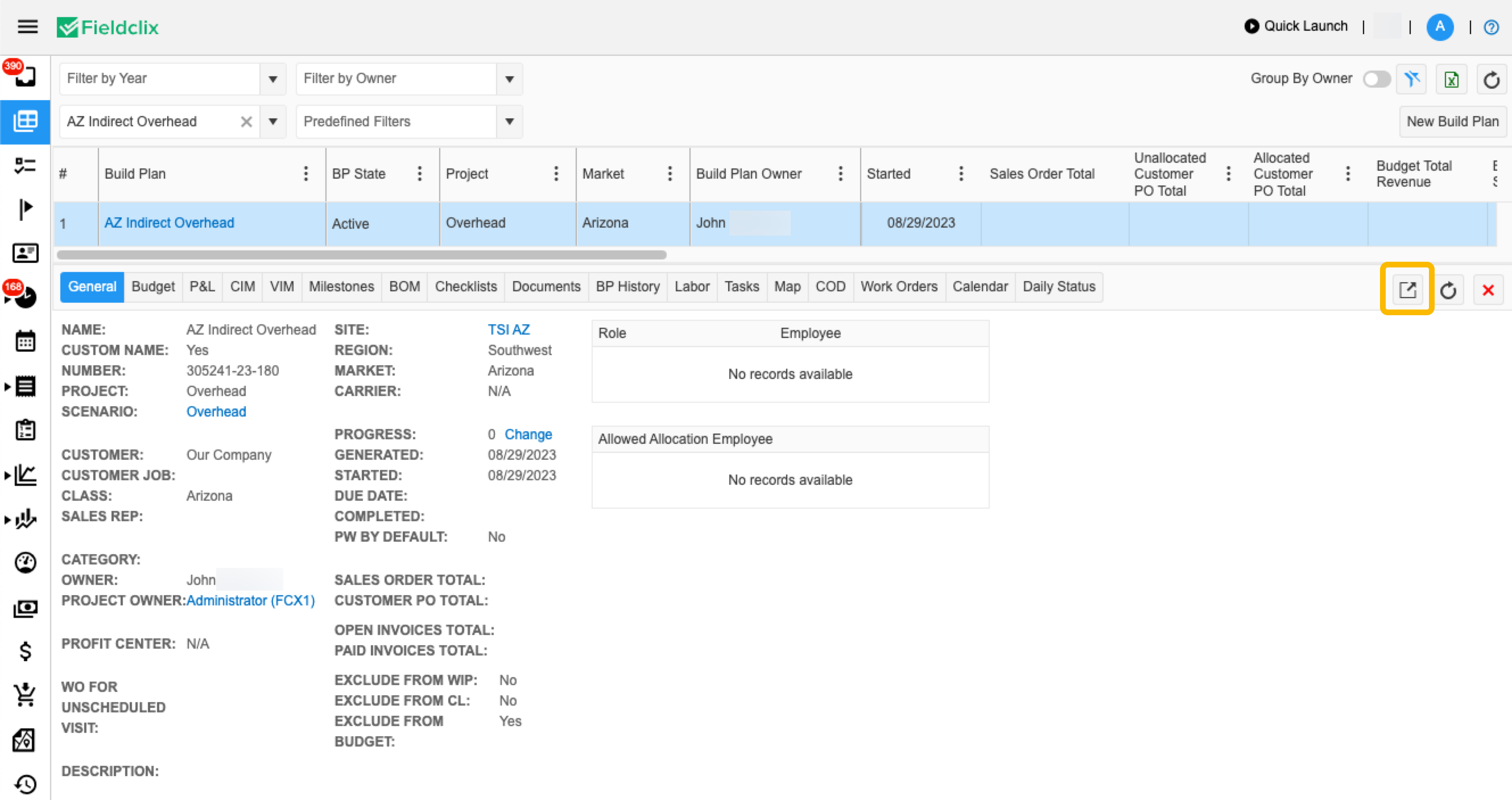
Task: Click the Export to Excel icon
Action: 1451,79
